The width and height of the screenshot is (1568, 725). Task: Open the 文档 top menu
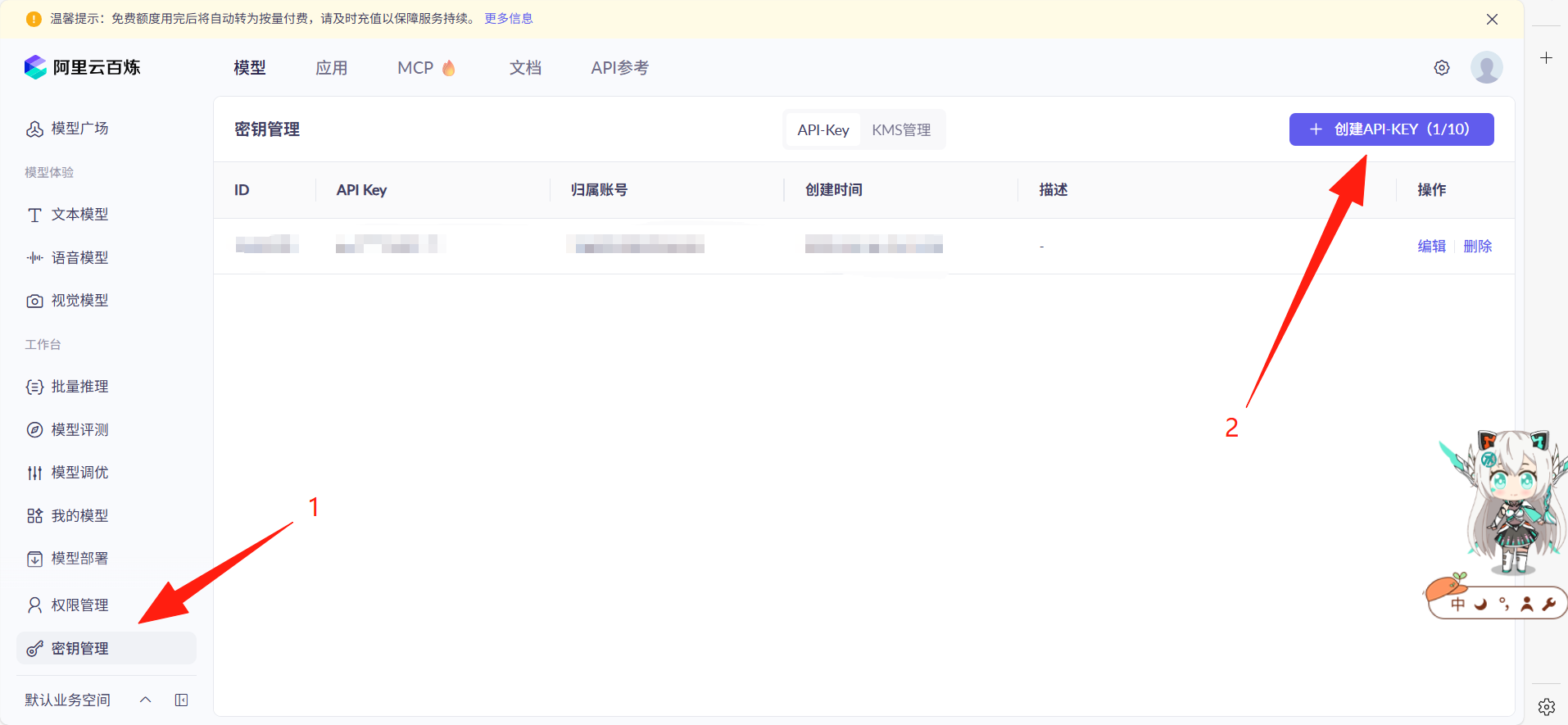pyautogui.click(x=525, y=68)
